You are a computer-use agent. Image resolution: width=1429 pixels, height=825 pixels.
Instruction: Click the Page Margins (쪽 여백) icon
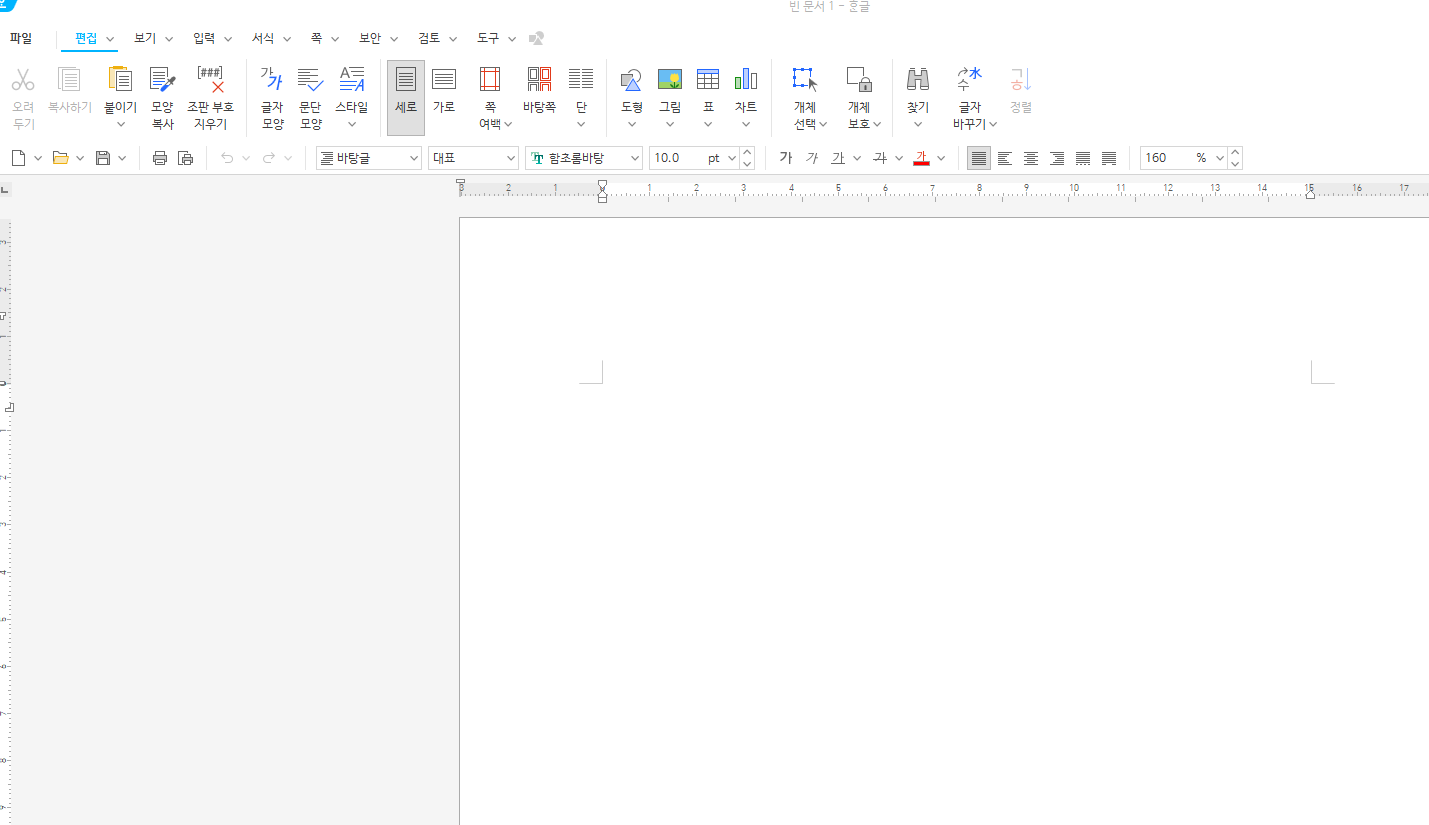pos(490,80)
